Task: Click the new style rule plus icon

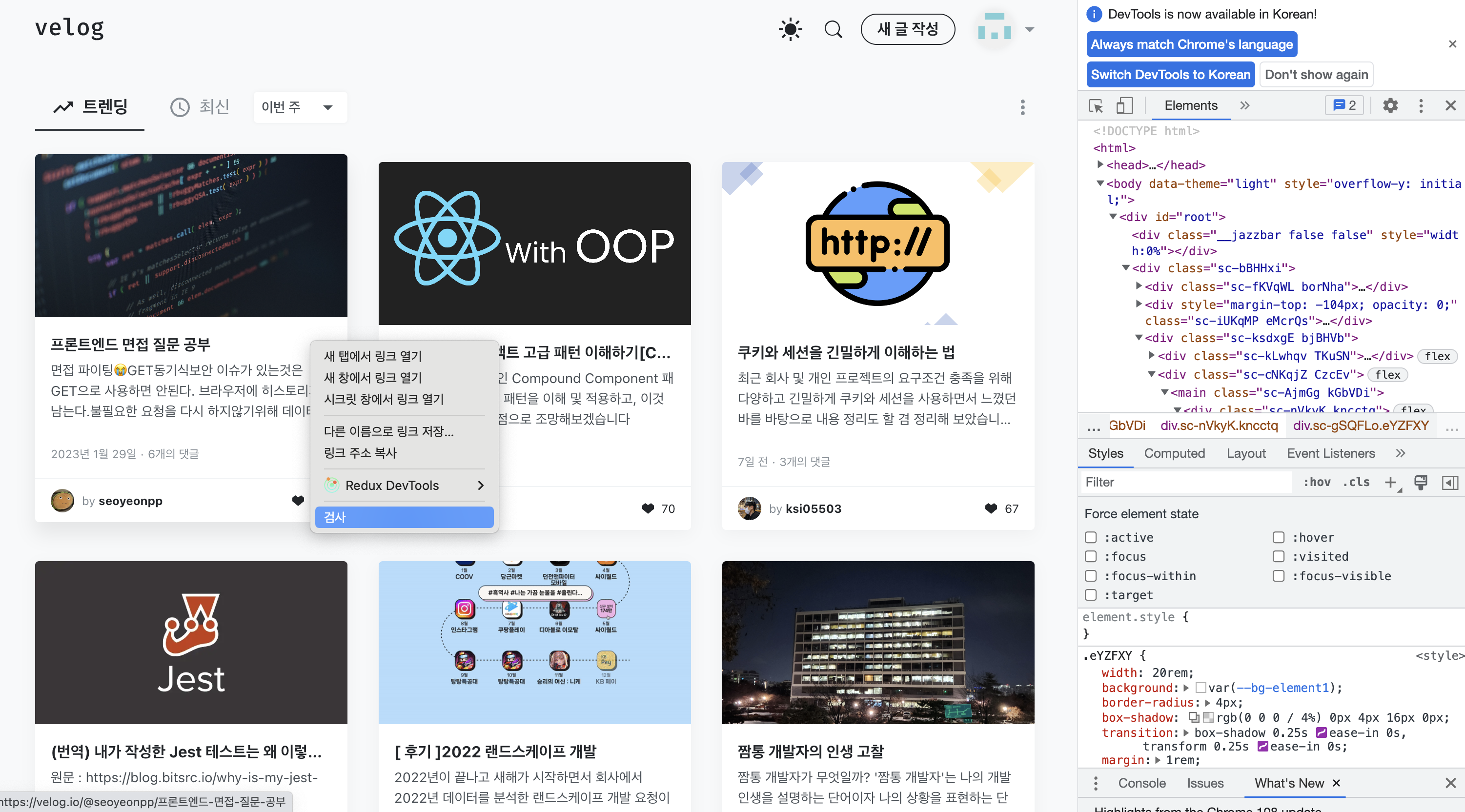Action: (1390, 482)
